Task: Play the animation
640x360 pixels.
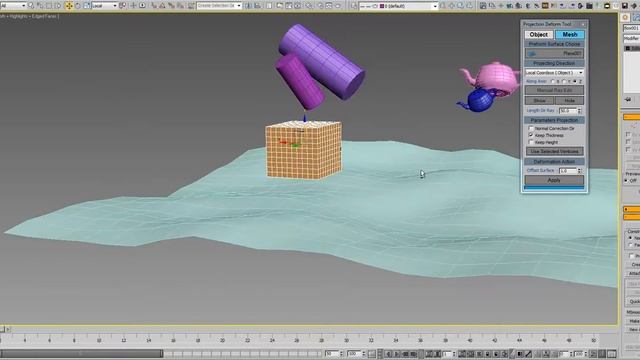Action: click(396, 354)
